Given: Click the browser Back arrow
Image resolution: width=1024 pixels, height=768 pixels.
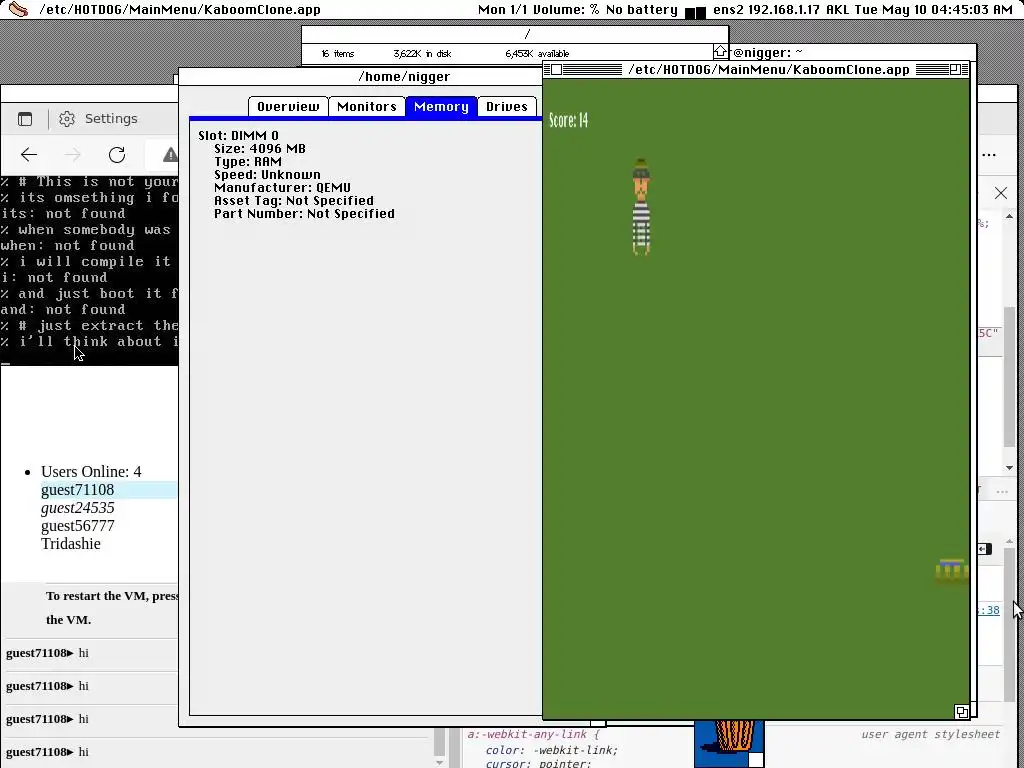Looking at the screenshot, I should (x=29, y=155).
